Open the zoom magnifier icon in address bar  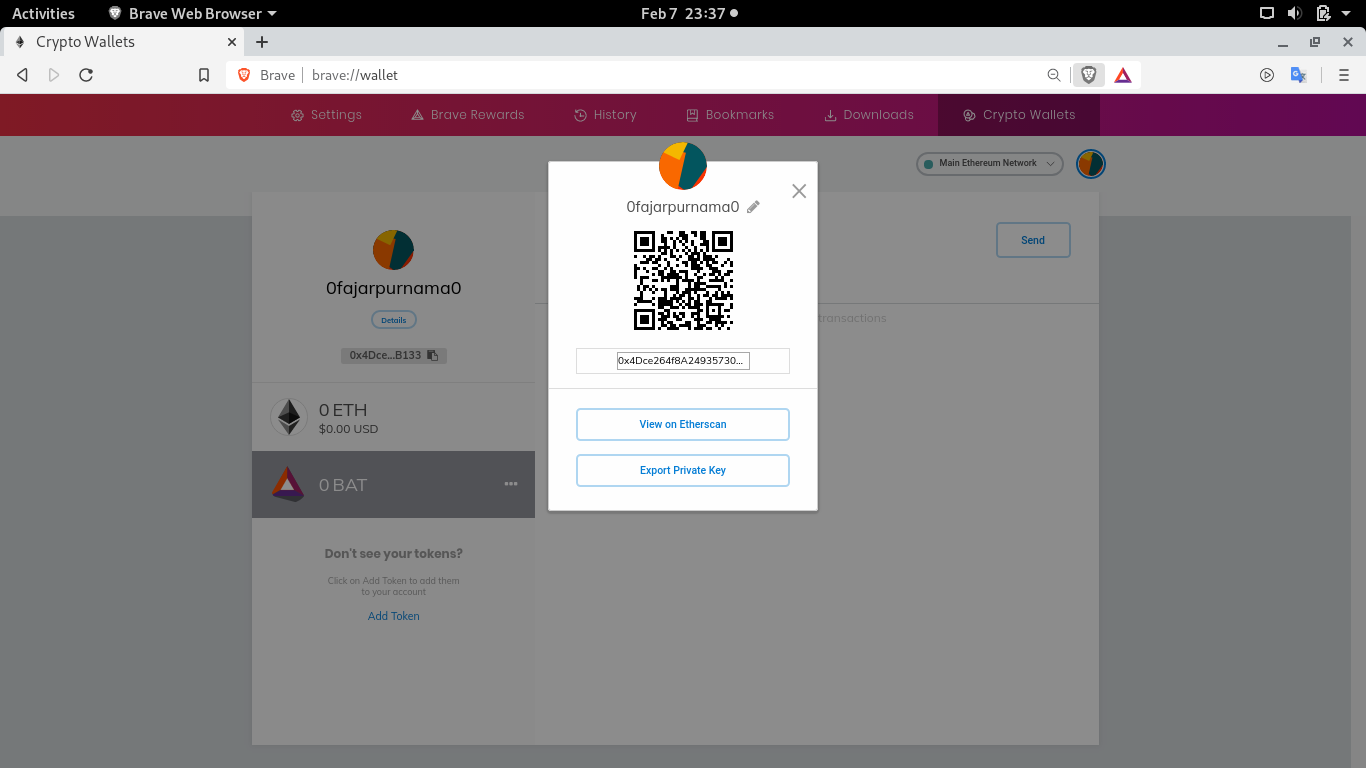(x=1054, y=75)
